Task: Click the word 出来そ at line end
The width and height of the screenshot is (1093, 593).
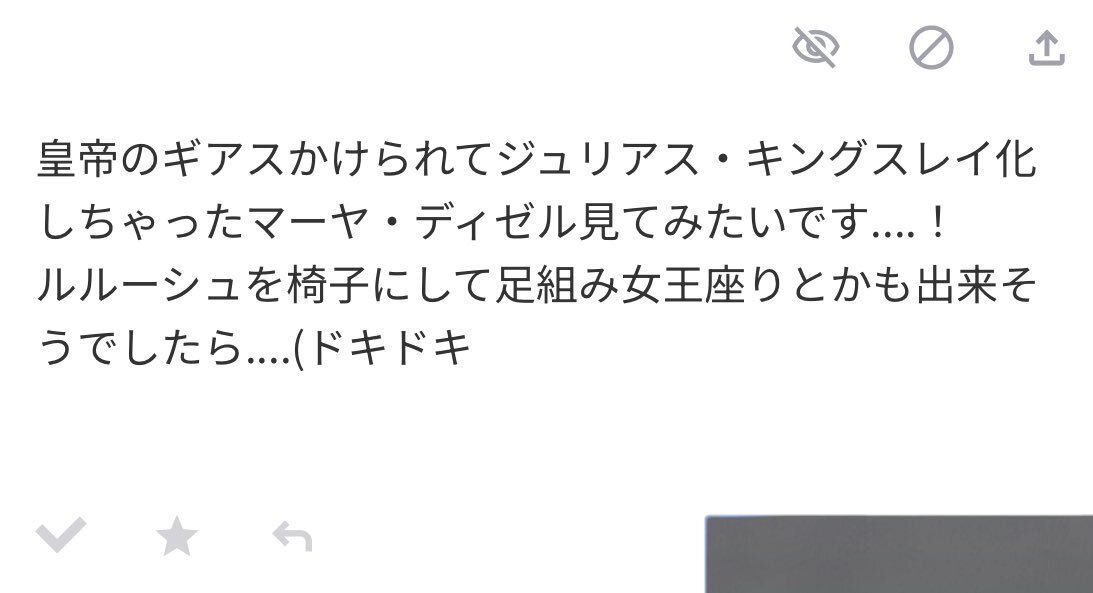Action: [976, 286]
